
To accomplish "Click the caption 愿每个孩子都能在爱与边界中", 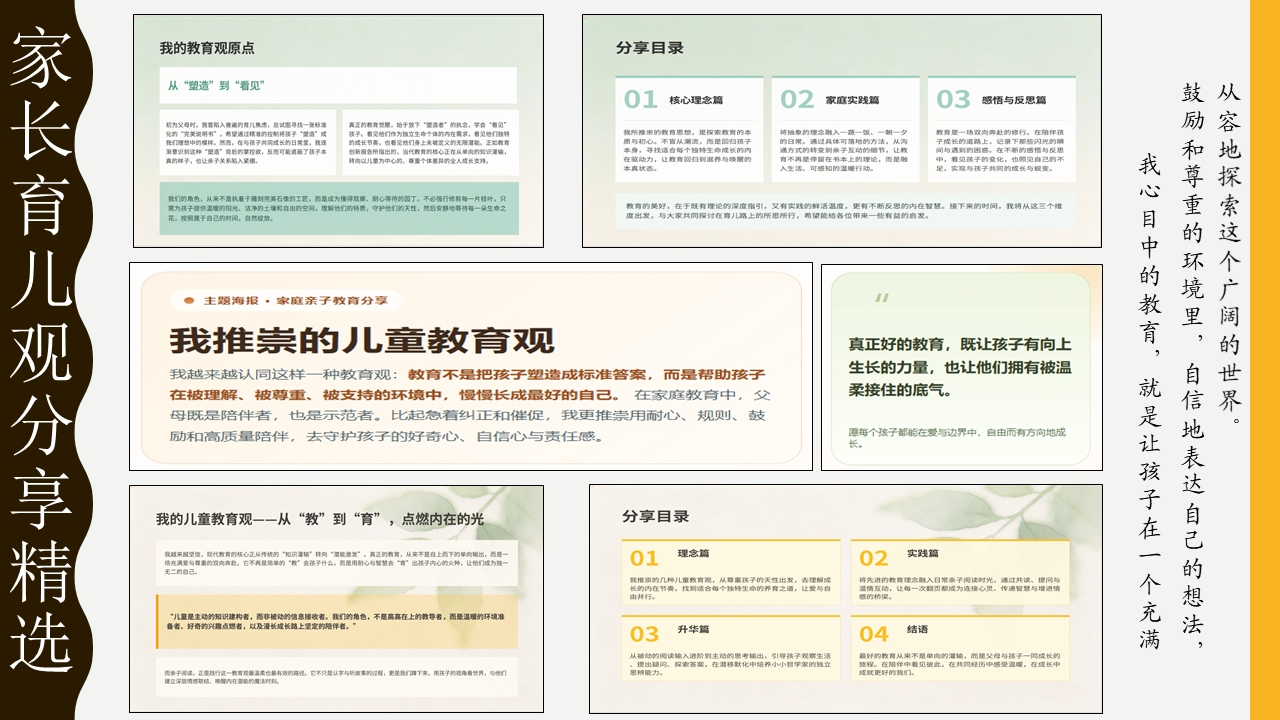I will coord(957,437).
